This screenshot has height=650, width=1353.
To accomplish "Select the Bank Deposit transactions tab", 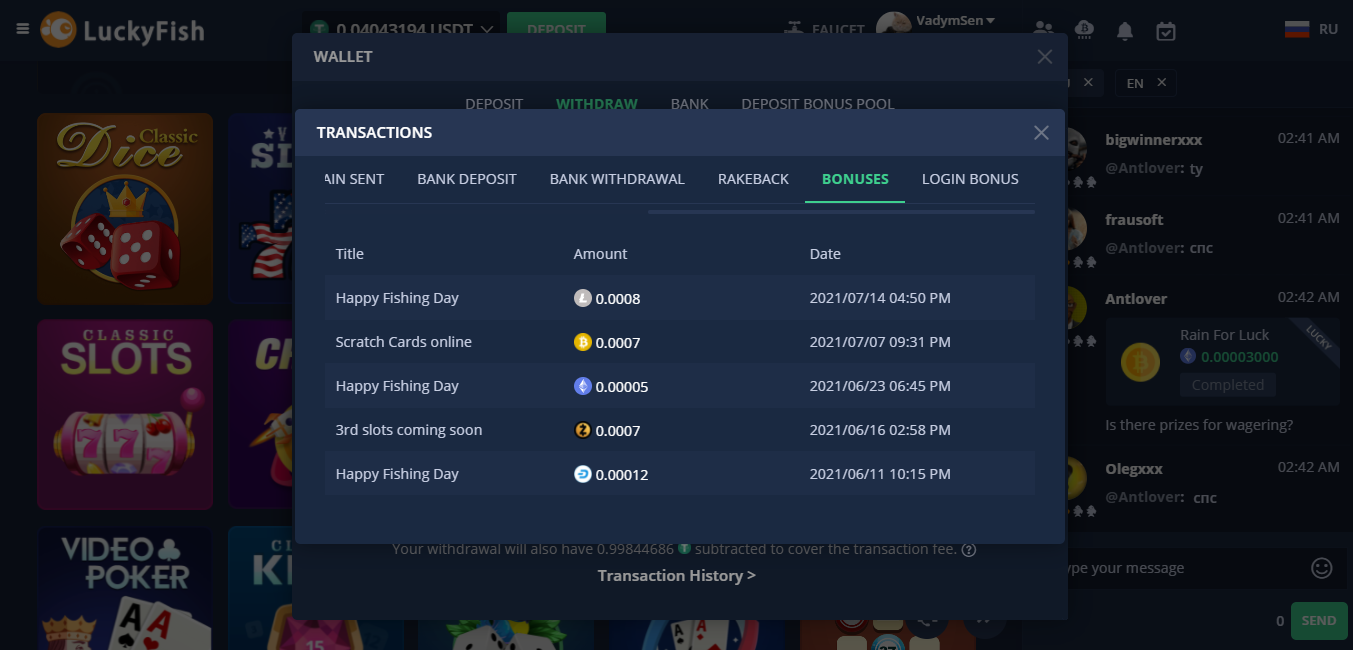I will [467, 179].
